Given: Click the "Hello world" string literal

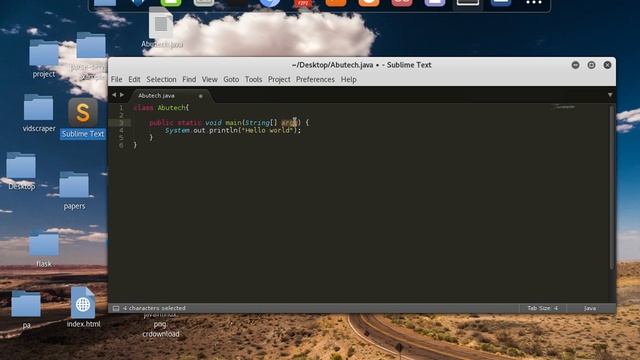Looking at the screenshot, I should click(x=267, y=130).
